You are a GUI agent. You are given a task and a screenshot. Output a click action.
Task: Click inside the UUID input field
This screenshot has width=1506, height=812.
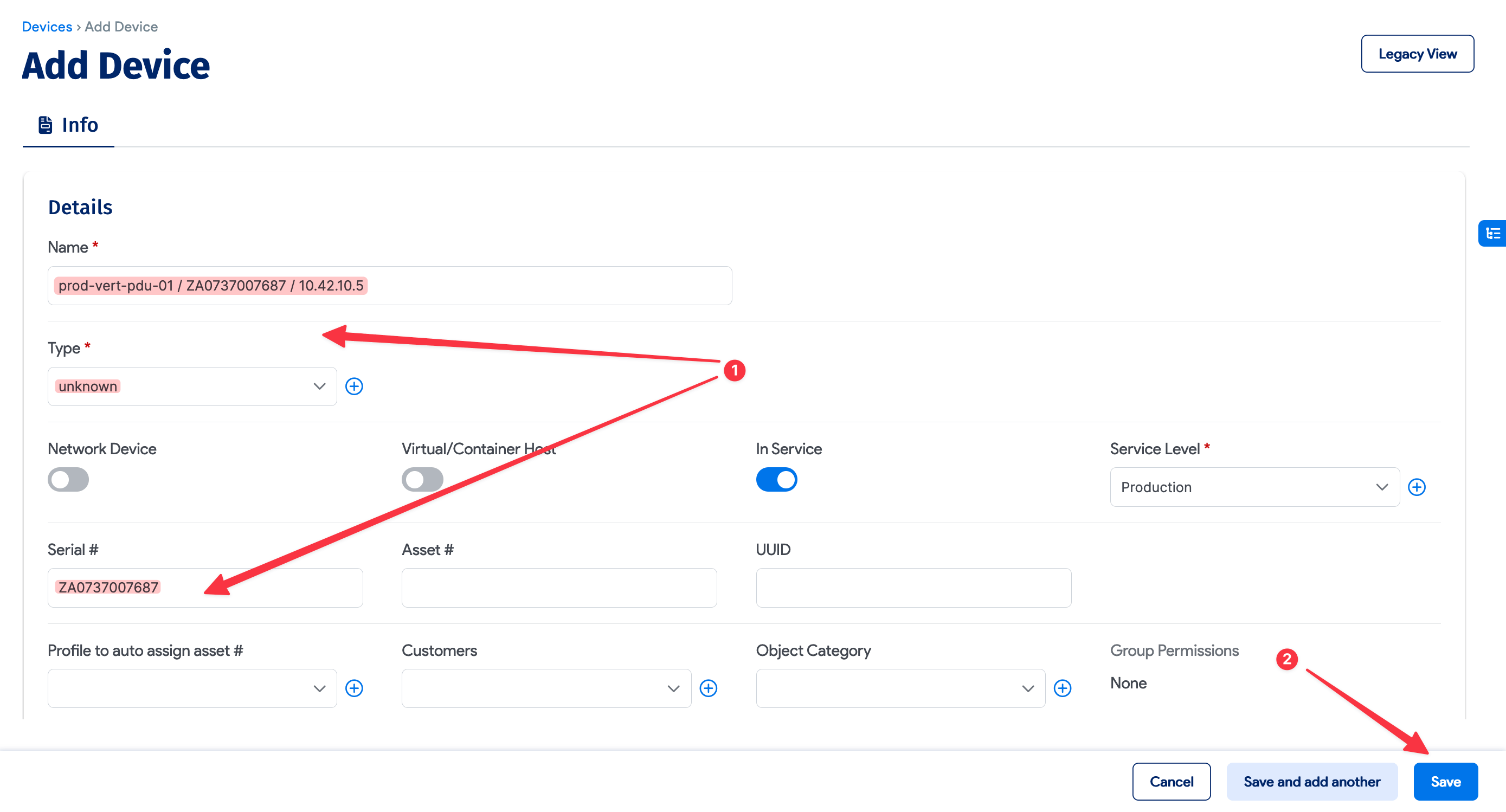click(x=912, y=588)
